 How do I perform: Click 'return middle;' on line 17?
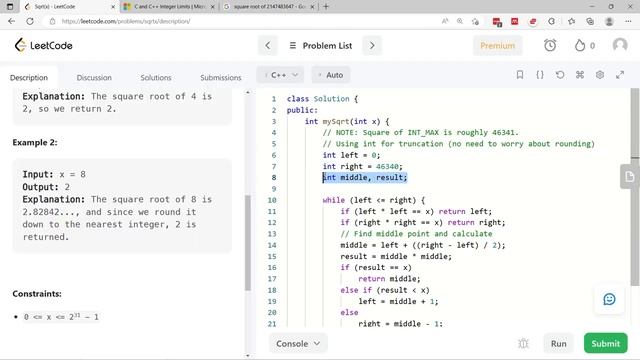point(389,279)
